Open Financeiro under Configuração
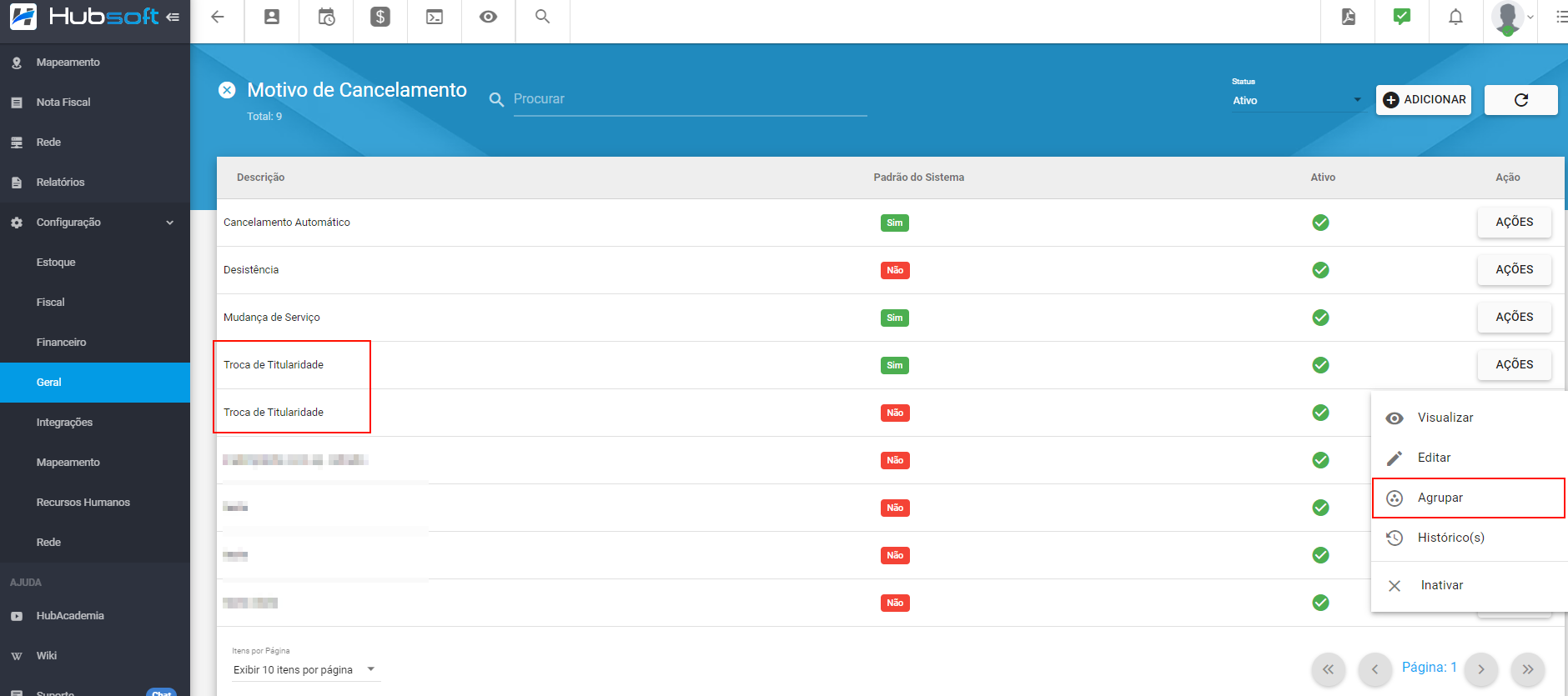 [95, 343]
